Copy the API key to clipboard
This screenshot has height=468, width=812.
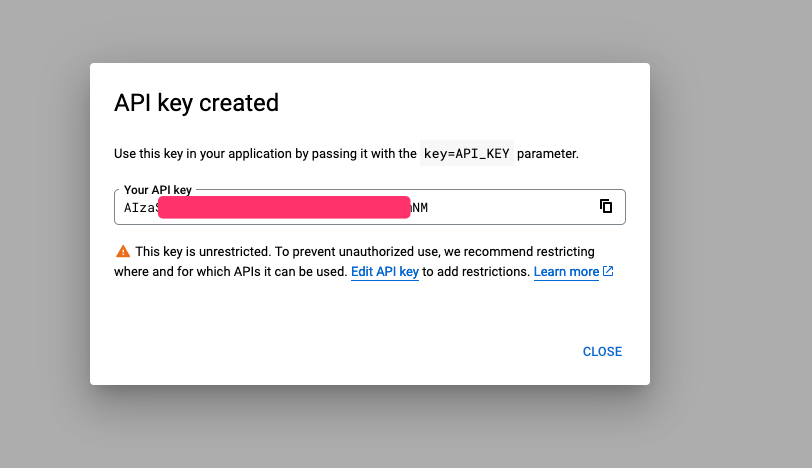coord(605,206)
